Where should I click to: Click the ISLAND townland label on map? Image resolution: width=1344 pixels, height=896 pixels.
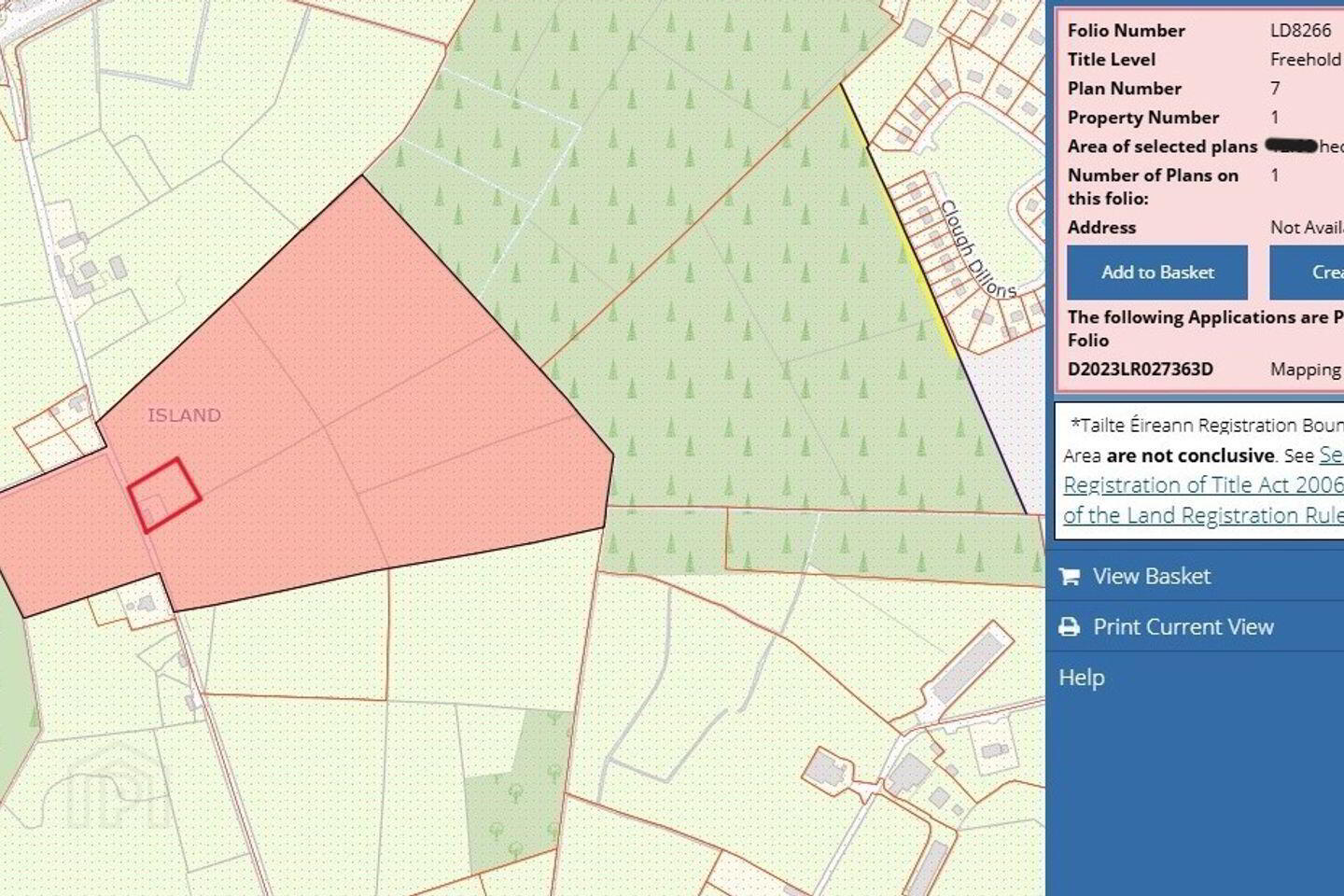coord(184,415)
